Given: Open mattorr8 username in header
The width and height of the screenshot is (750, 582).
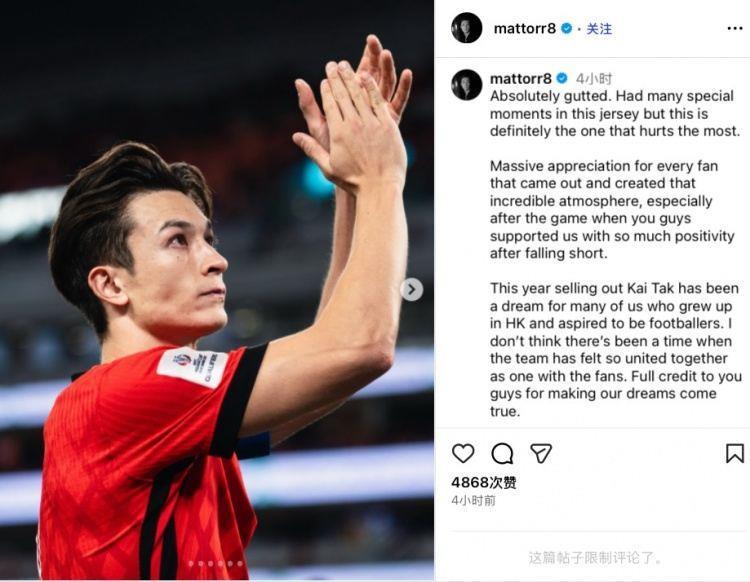Looking at the screenshot, I should 524,29.
